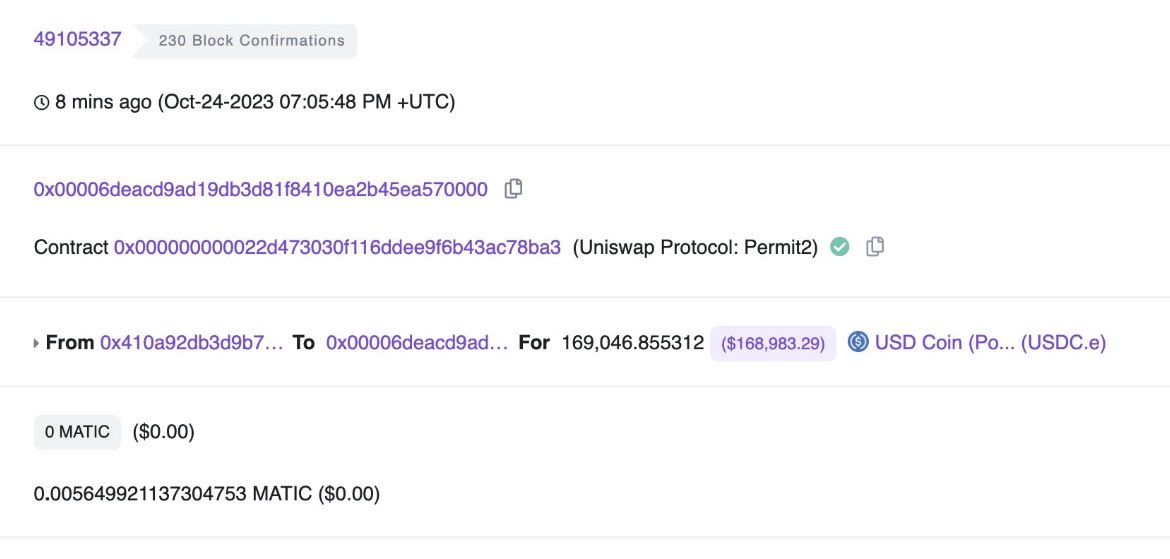Click the transaction fee 0.005649921137304753 MATIC
The width and height of the screenshot is (1170, 559).
coord(173,493)
